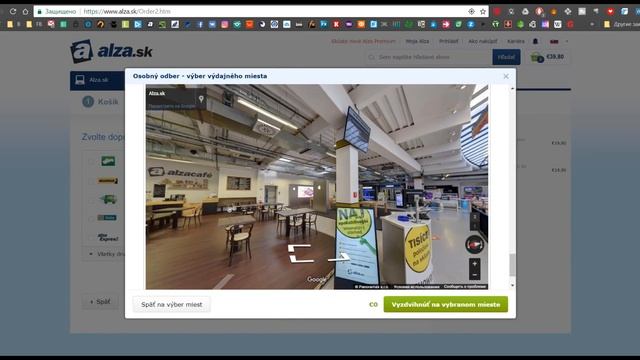
Task: Click the browser address bar URL
Action: pyautogui.click(x=127, y=11)
